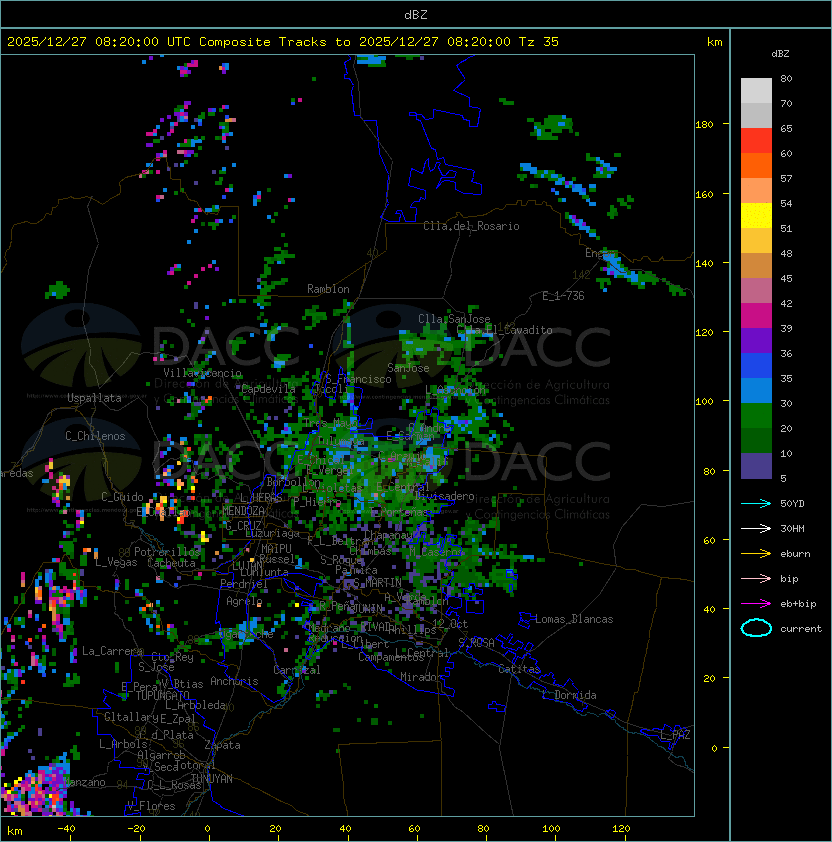Click the 'dBZ' heading above color scale
This screenshot has width=832, height=842.
780,54
